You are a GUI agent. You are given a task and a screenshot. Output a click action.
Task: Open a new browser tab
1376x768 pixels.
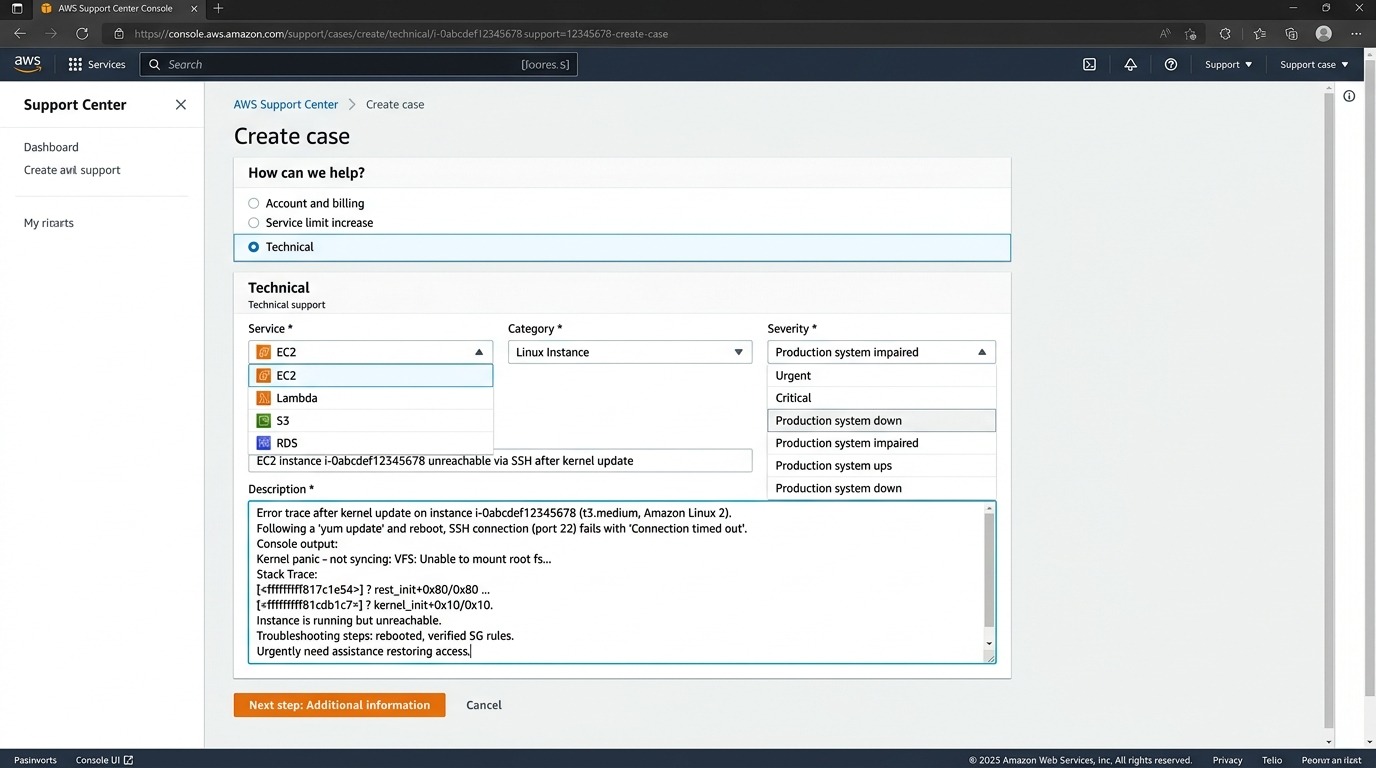point(218,8)
